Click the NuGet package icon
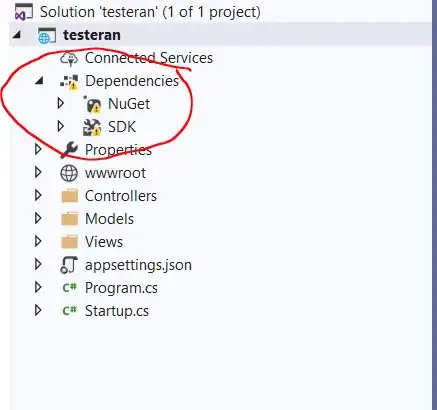437x410 pixels. click(92, 104)
